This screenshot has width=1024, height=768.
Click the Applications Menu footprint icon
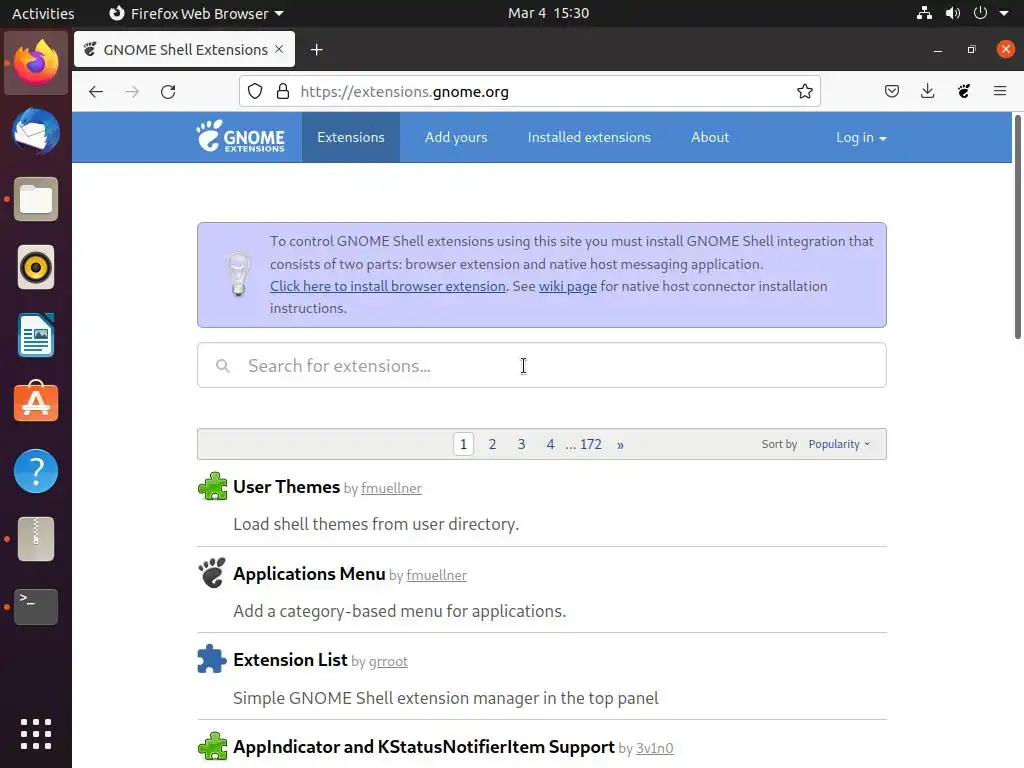[212, 573]
